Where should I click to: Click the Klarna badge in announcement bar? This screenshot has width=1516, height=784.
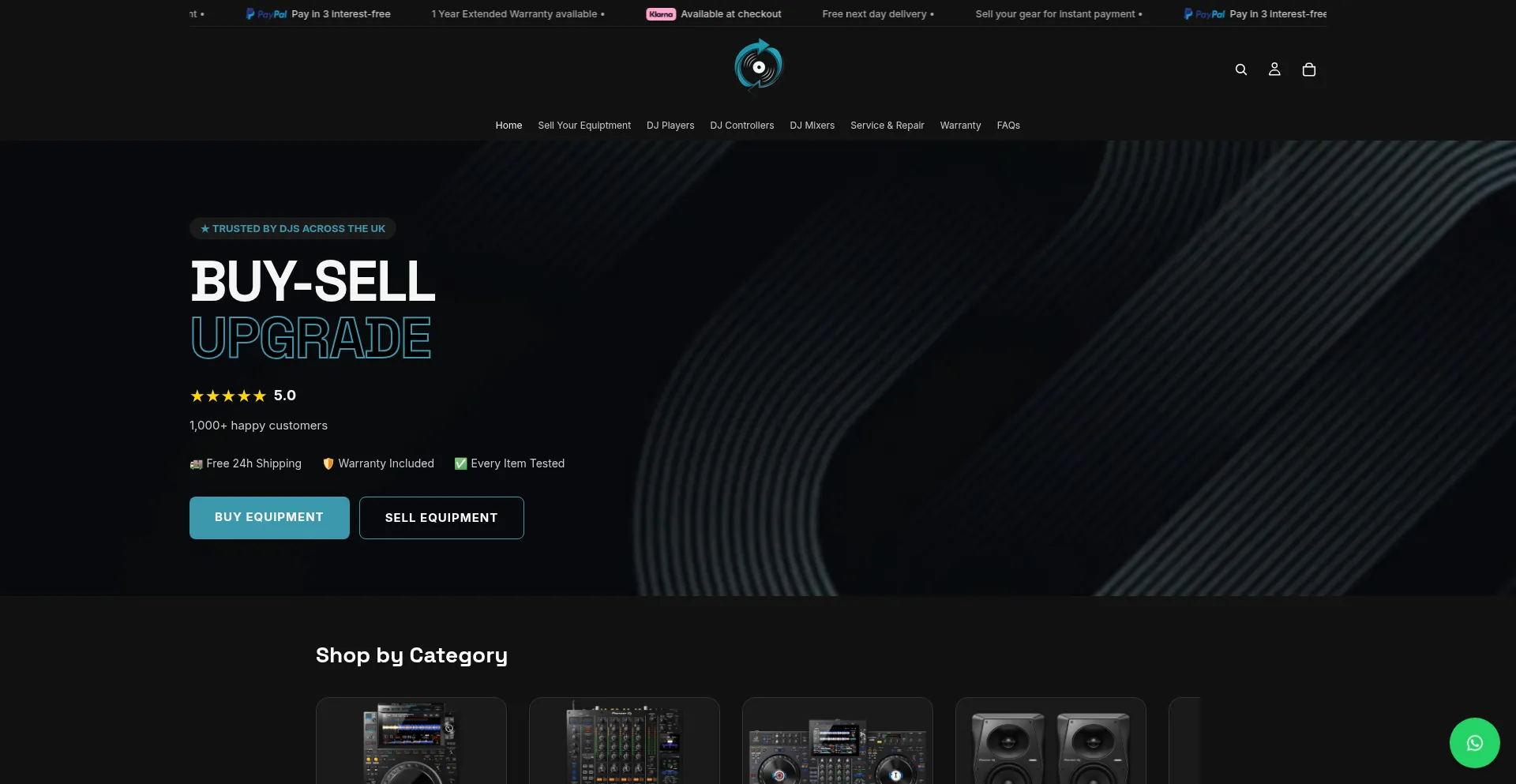(x=661, y=14)
